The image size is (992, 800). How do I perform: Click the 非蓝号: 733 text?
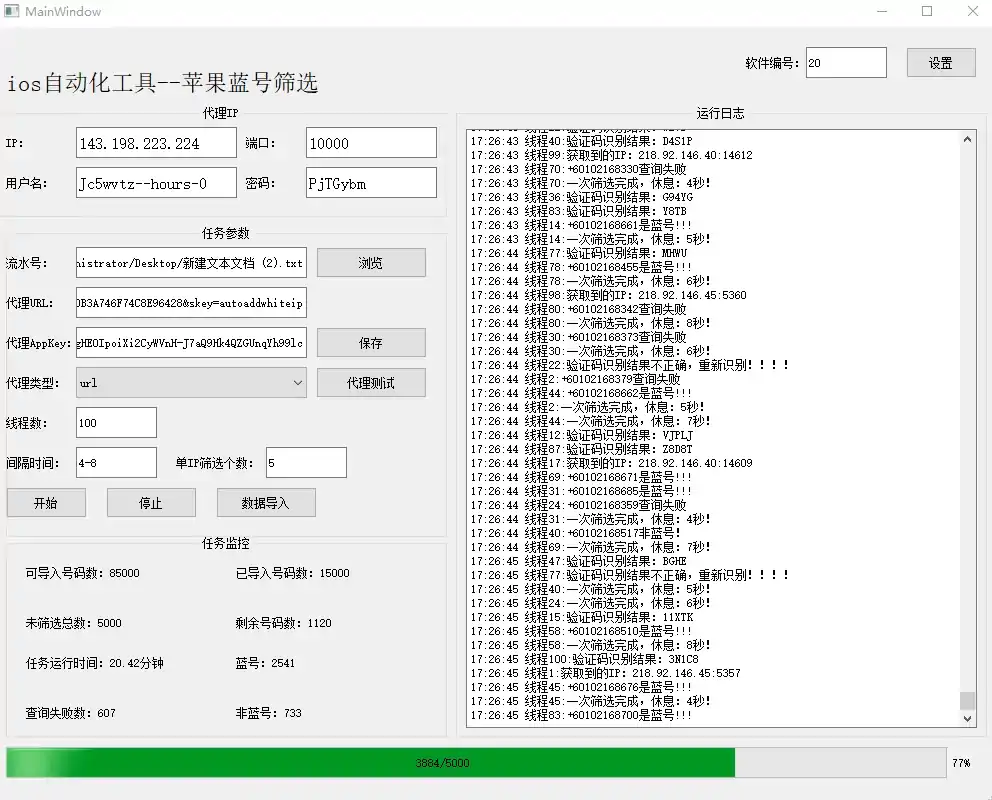(x=268, y=713)
